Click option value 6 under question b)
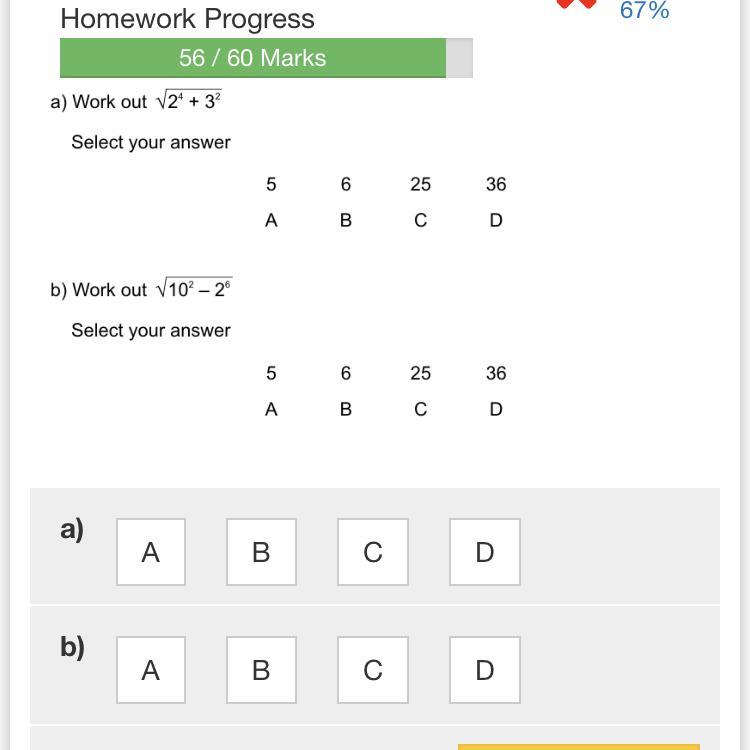This screenshot has width=750, height=750. tap(346, 373)
